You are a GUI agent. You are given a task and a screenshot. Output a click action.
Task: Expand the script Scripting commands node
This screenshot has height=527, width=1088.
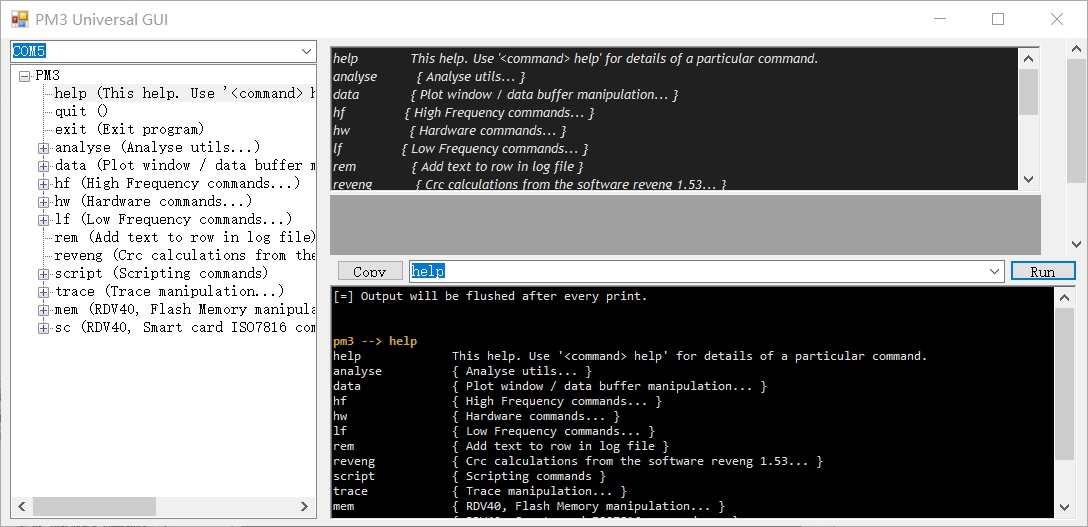tap(44, 274)
